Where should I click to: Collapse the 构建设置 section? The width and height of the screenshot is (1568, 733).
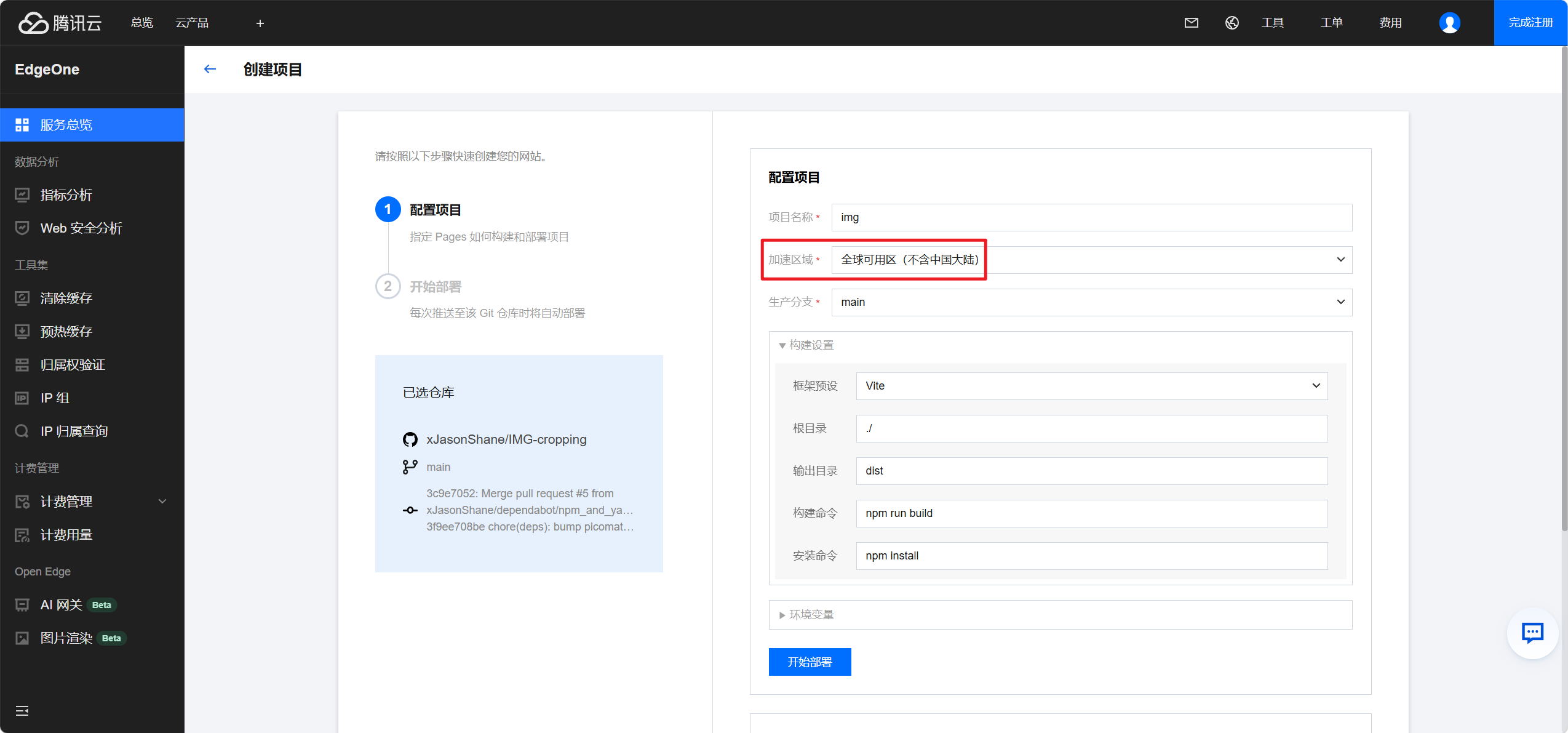(806, 345)
